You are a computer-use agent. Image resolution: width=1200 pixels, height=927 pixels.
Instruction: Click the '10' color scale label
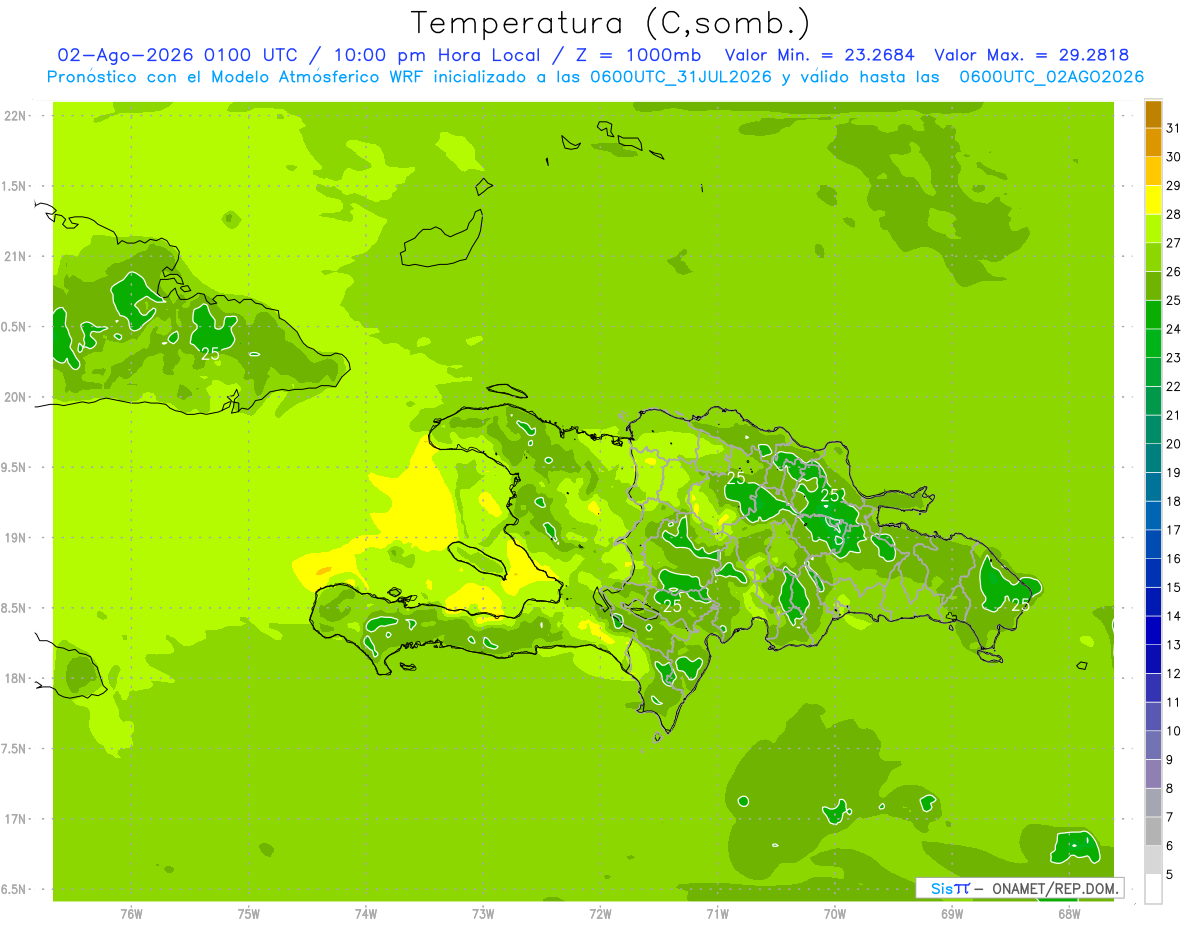(x=1174, y=731)
